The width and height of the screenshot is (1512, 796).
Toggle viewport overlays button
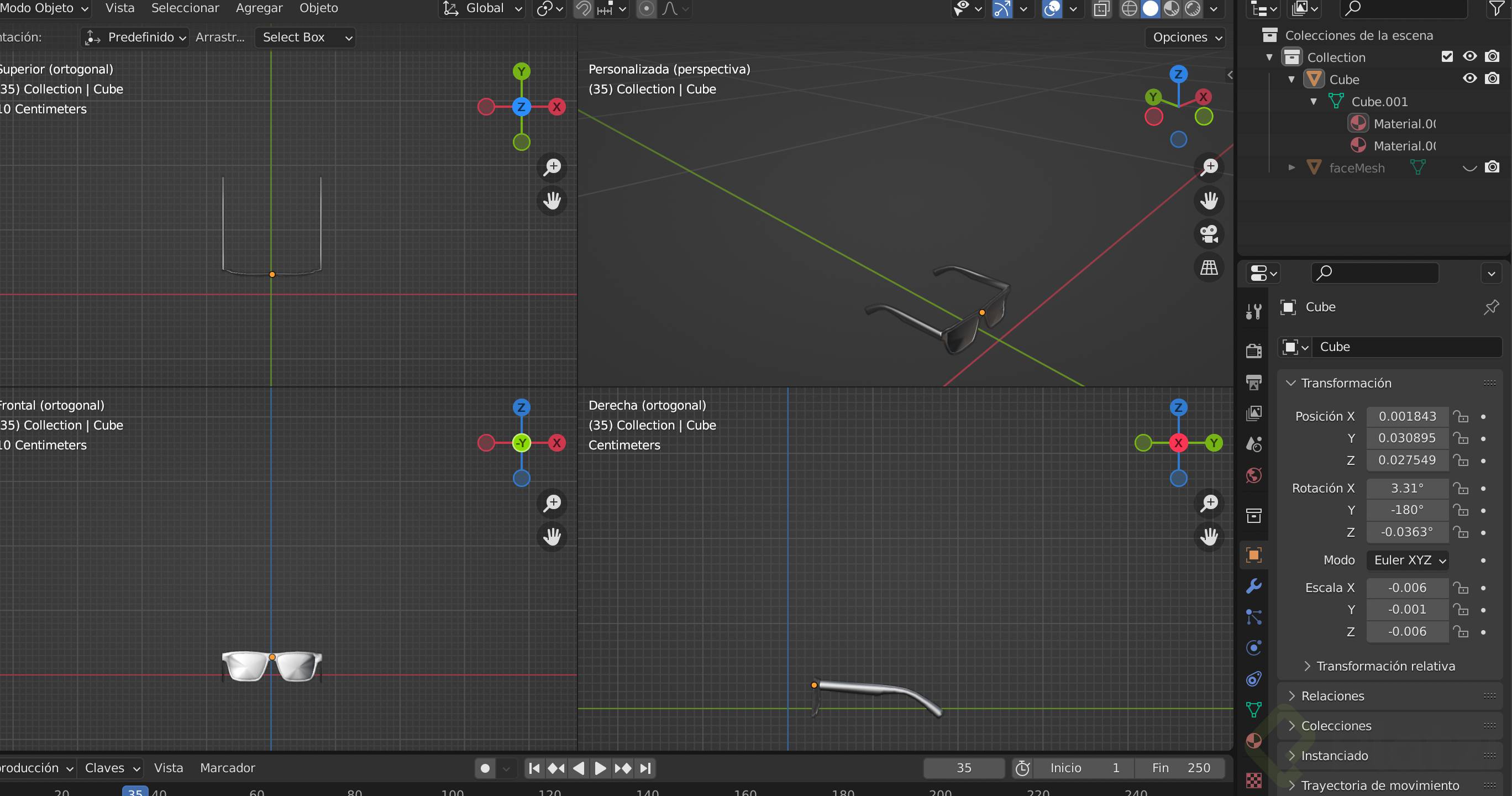click(1052, 8)
